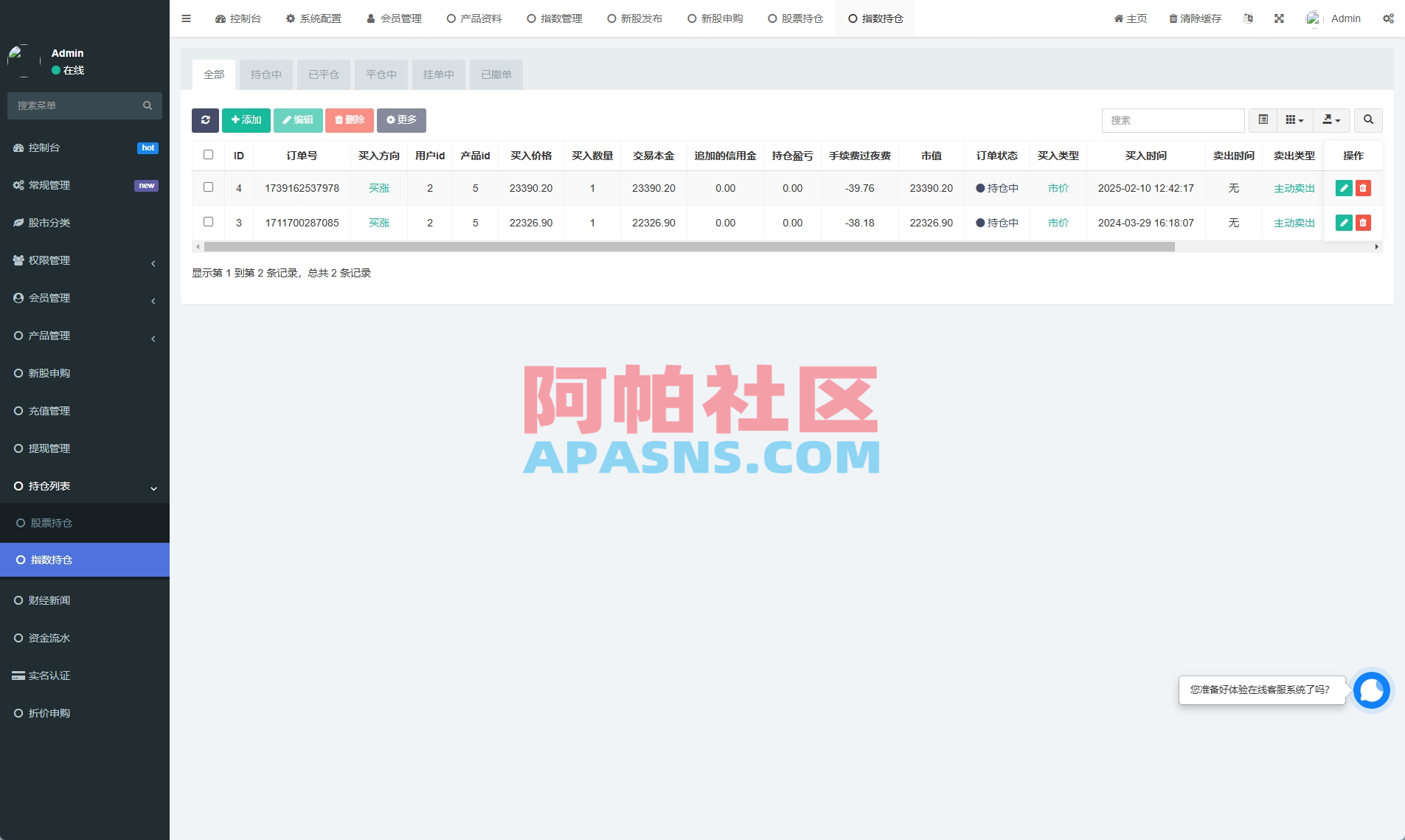Click the clear cache trash icon
Viewport: 1405px width, 840px height.
pos(1172,18)
